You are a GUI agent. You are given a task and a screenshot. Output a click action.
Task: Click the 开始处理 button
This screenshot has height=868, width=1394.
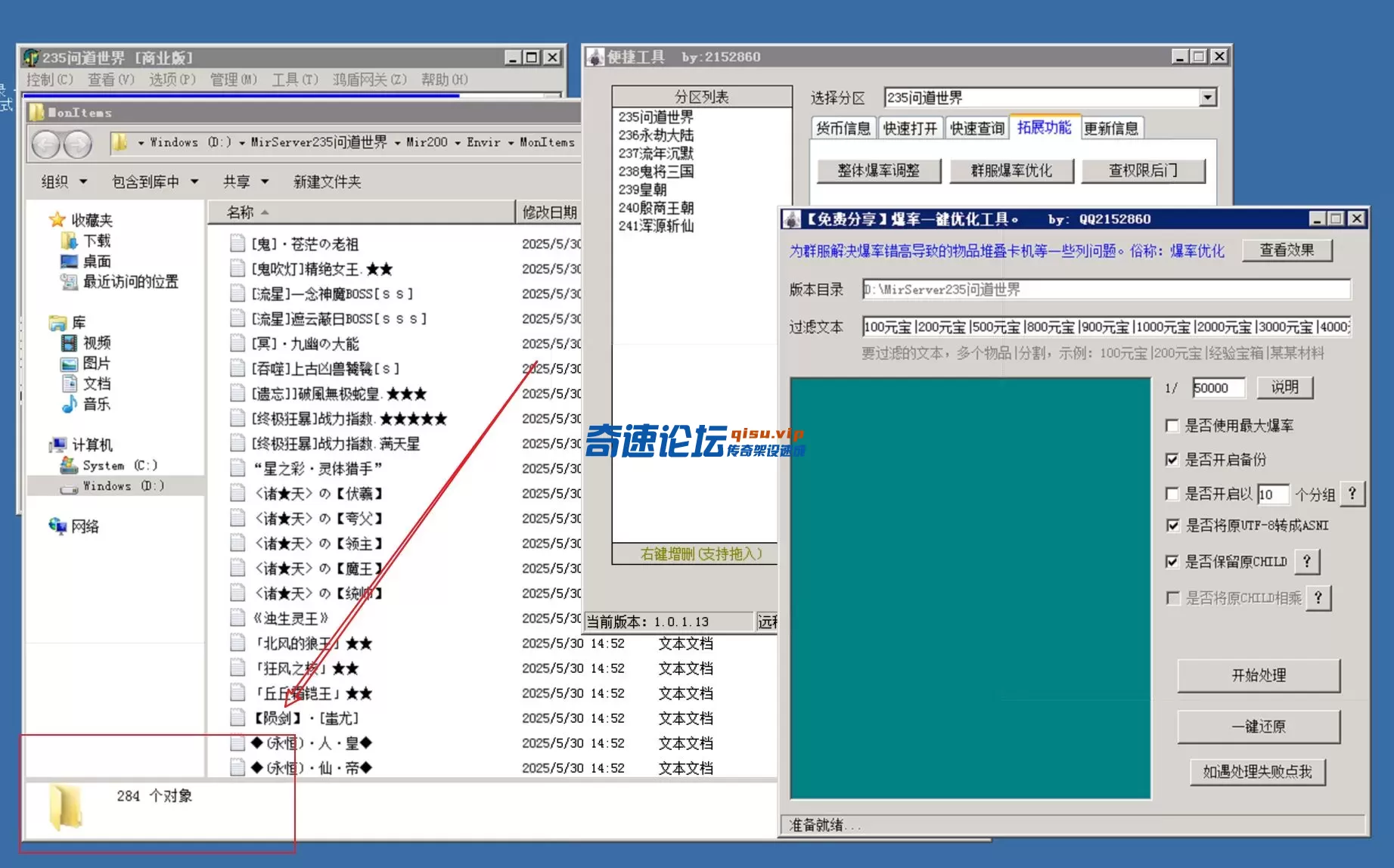click(1259, 675)
